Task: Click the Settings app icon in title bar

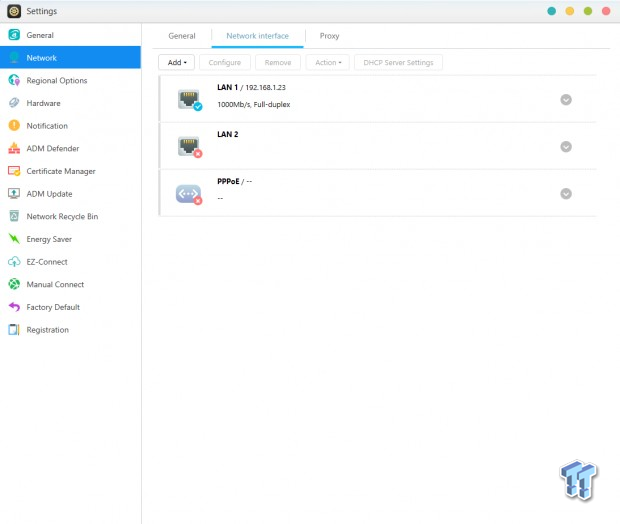Action: pyautogui.click(x=14, y=11)
